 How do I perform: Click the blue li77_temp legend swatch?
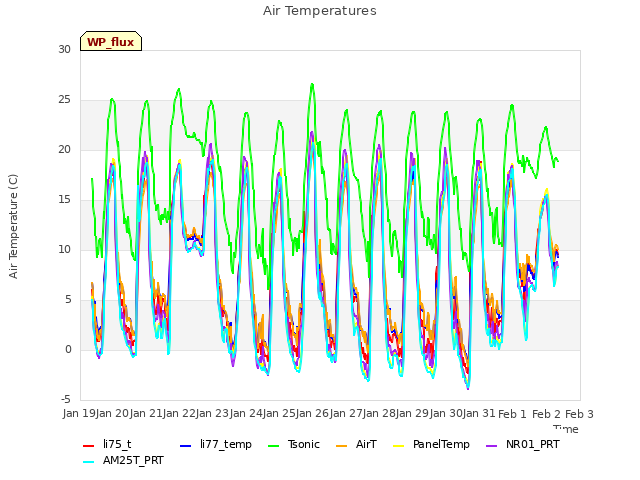186,446
